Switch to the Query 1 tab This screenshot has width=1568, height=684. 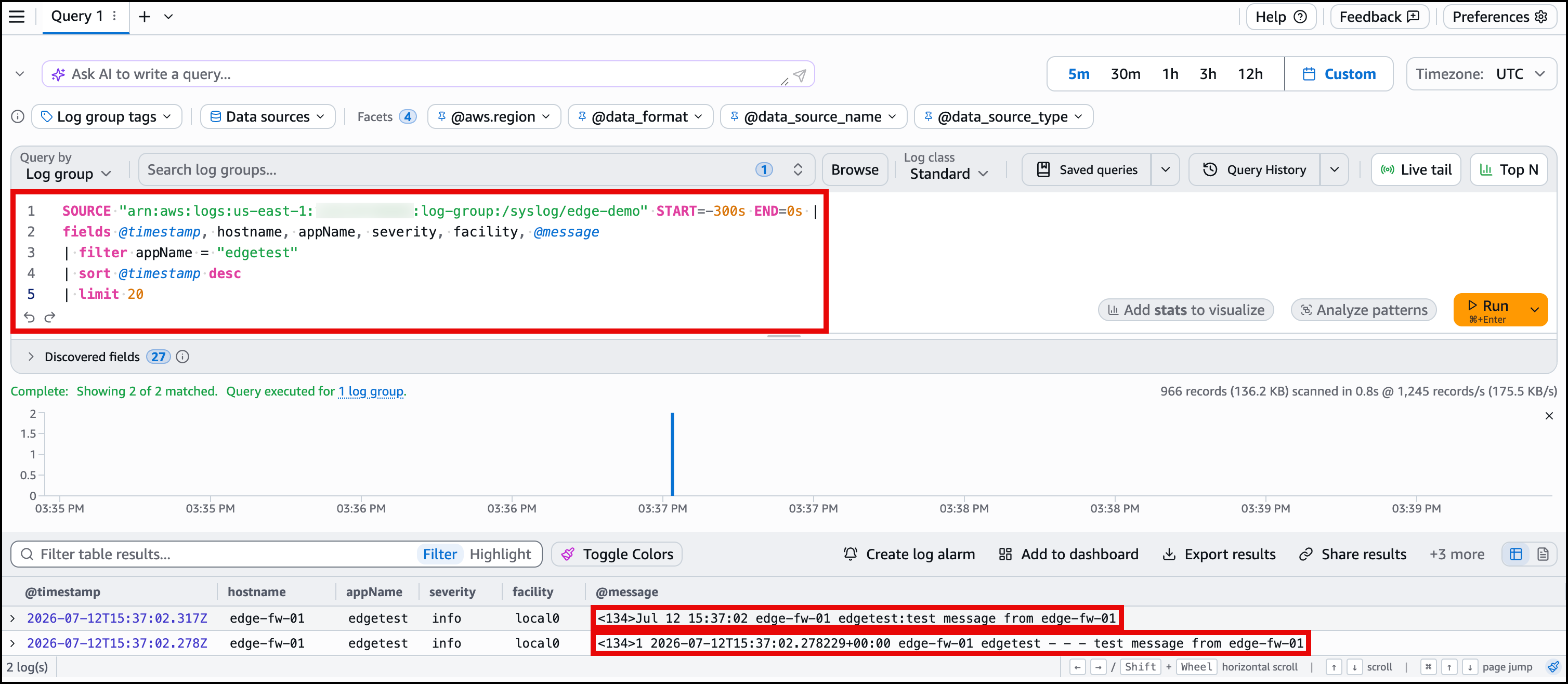(x=77, y=17)
